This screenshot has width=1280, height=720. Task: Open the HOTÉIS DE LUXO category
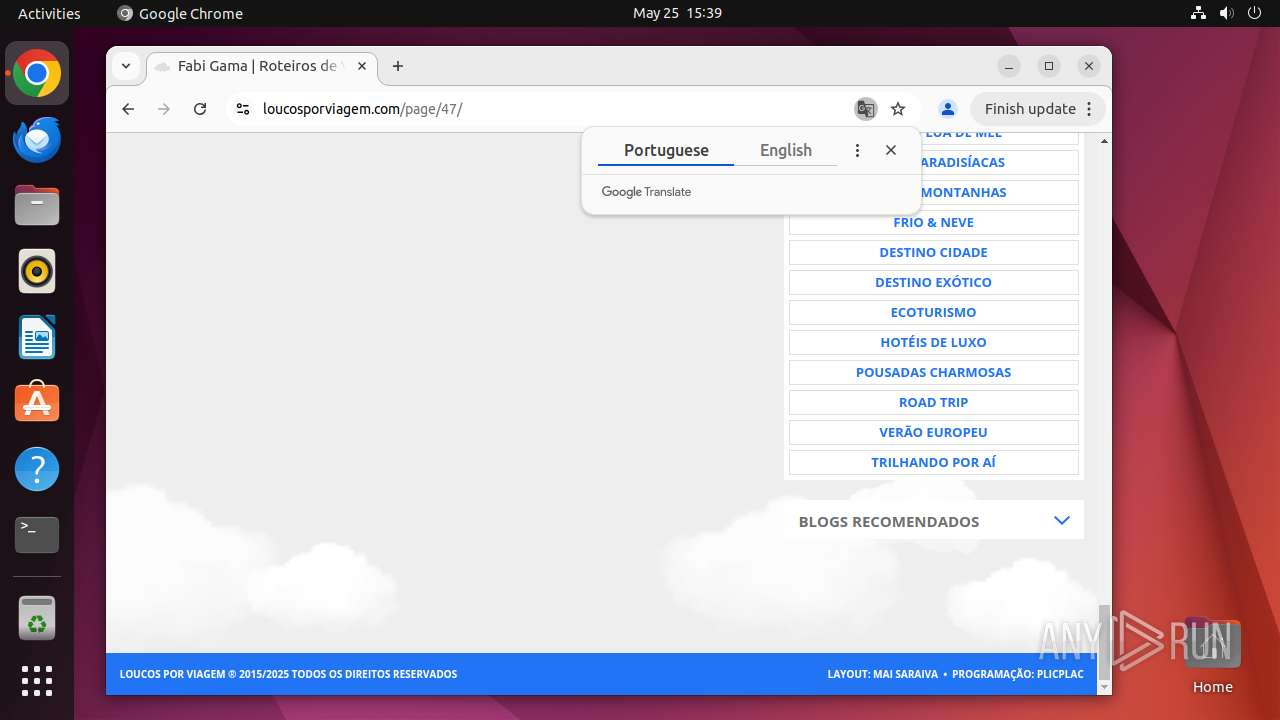[x=934, y=342]
